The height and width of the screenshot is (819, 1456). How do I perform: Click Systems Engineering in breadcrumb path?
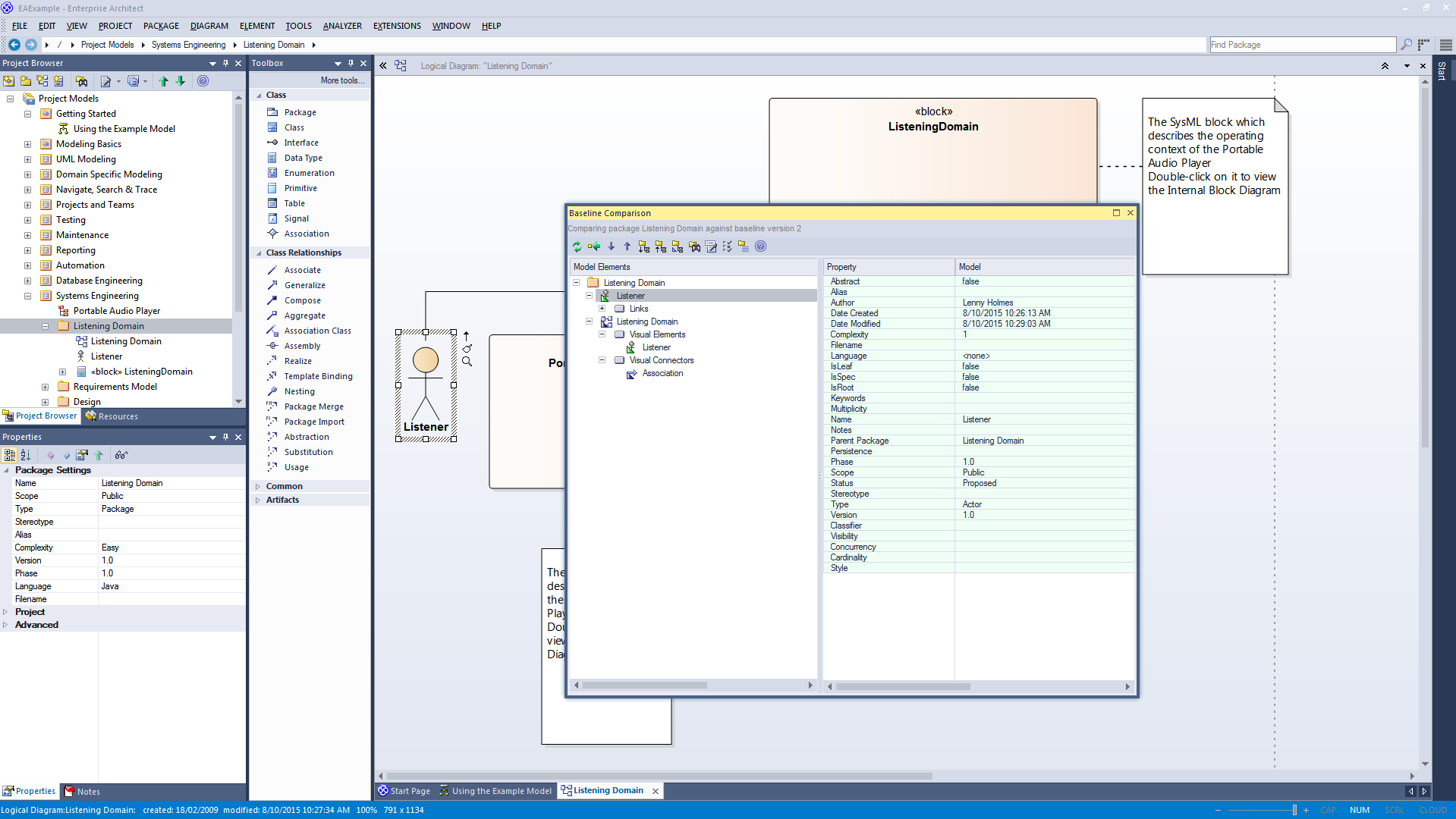coord(188,45)
